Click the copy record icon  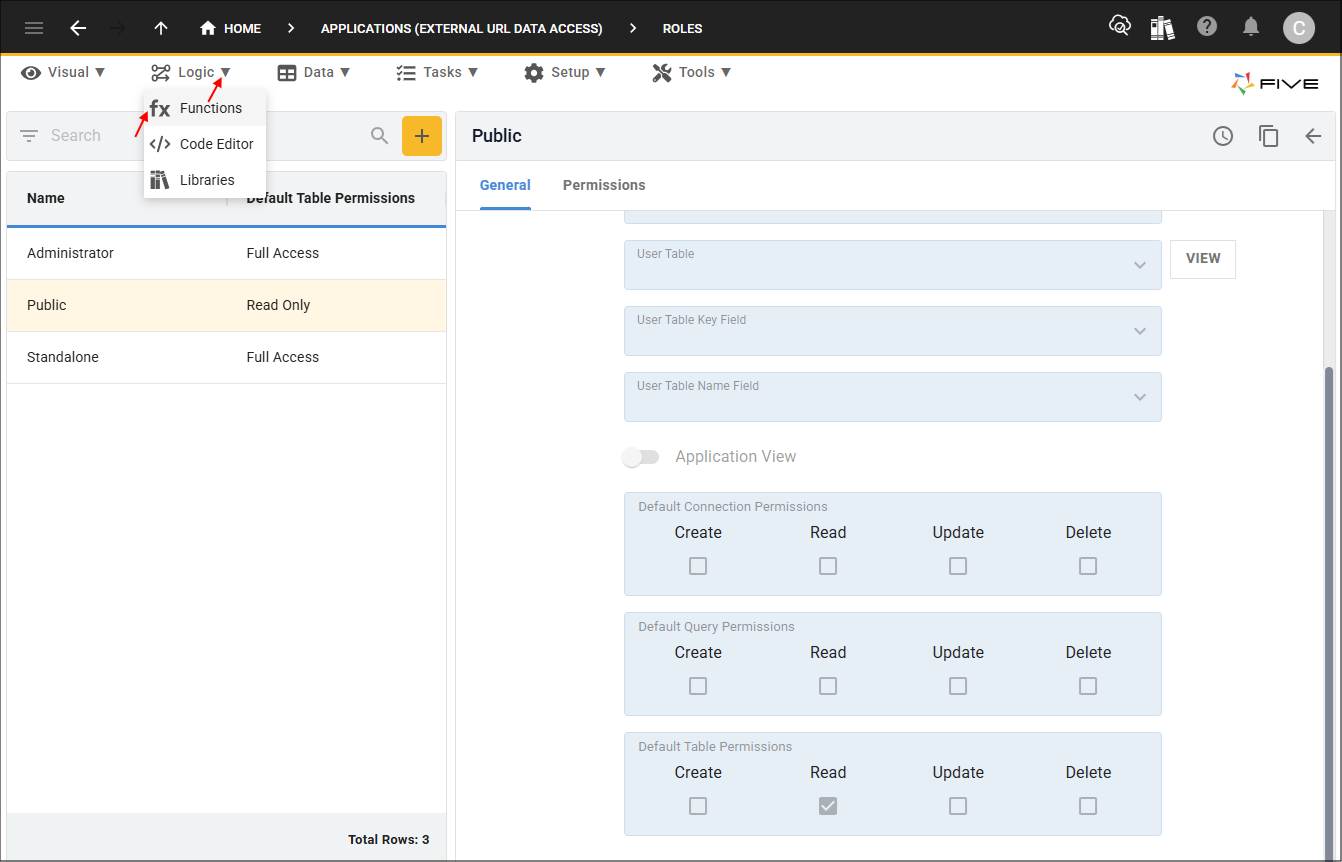(x=1268, y=136)
